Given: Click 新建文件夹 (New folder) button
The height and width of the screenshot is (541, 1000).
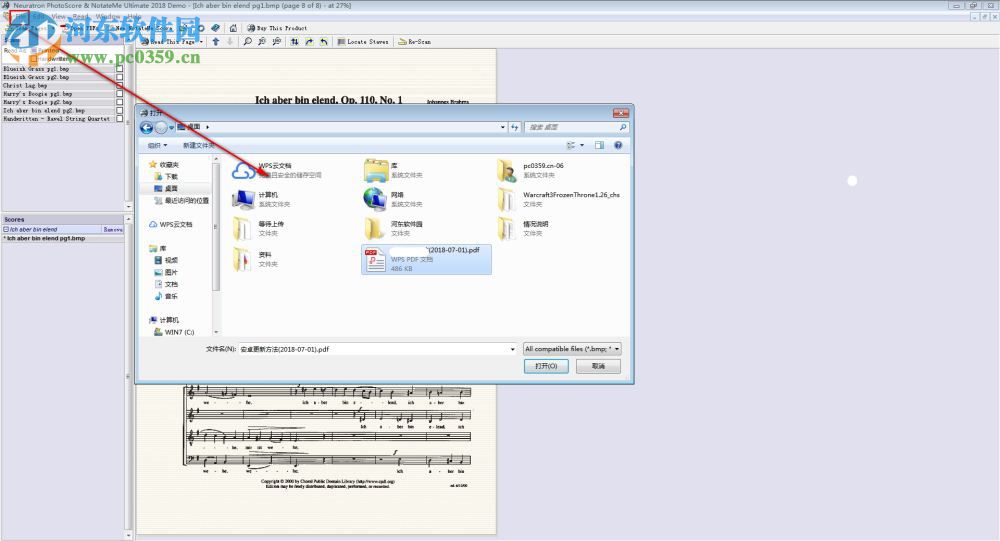Looking at the screenshot, I should 198,145.
